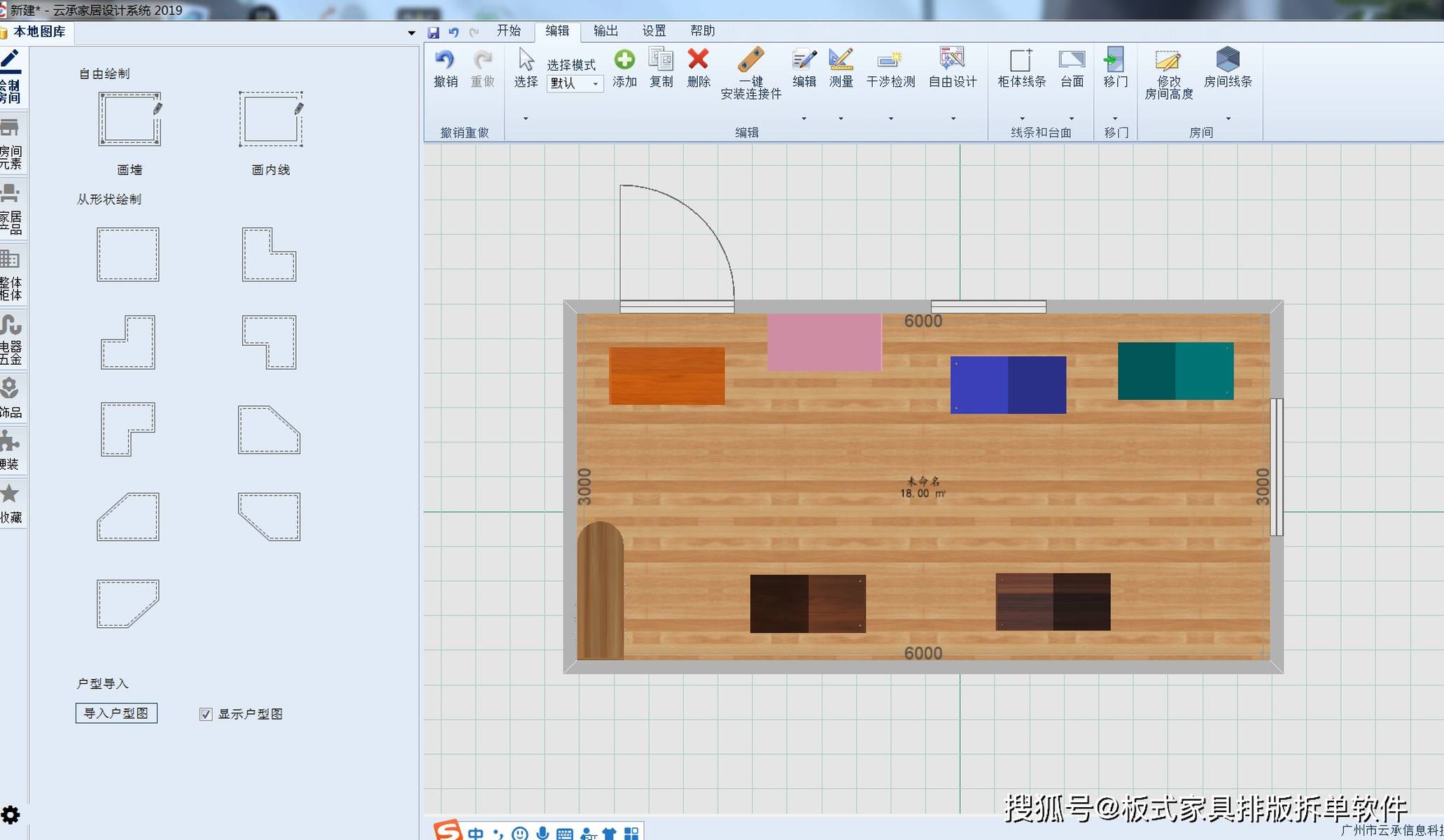
Task: Open the 绘制房间 sidebar section
Action: (12, 77)
